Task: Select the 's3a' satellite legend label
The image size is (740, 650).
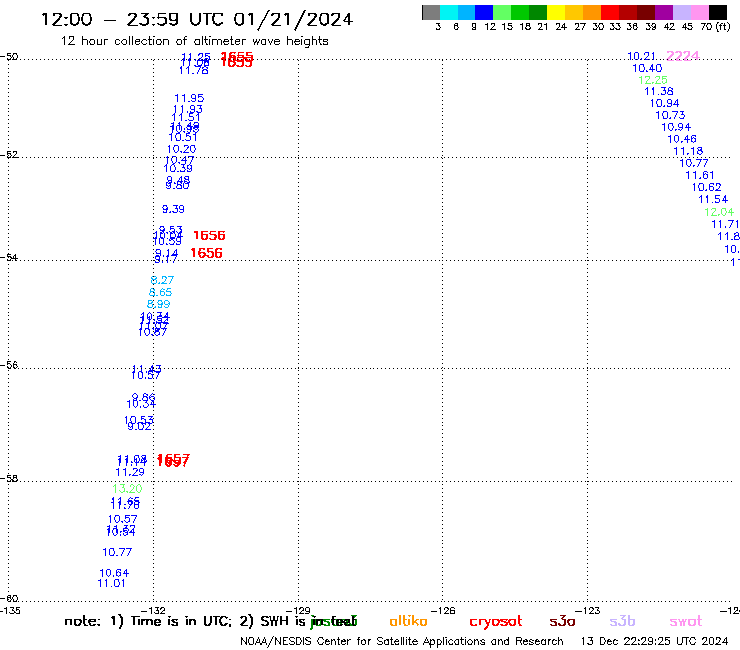Action: click(562, 621)
